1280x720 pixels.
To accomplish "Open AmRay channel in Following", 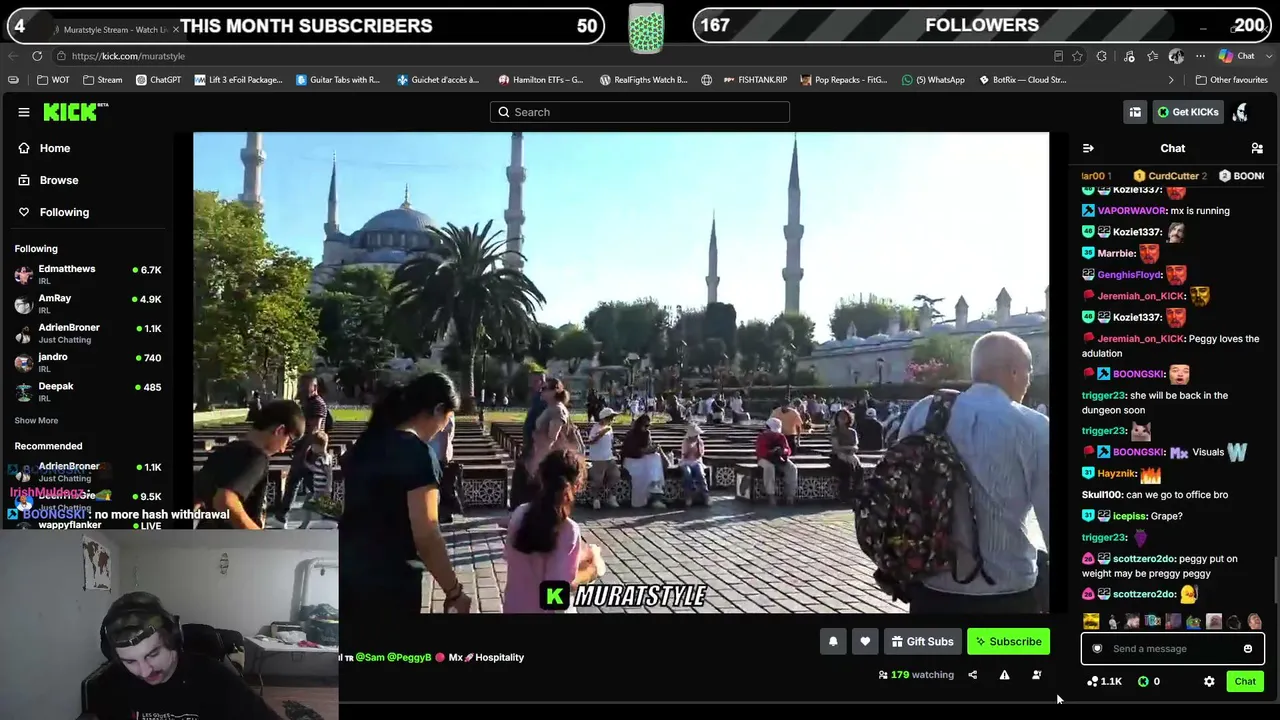I will coord(87,303).
